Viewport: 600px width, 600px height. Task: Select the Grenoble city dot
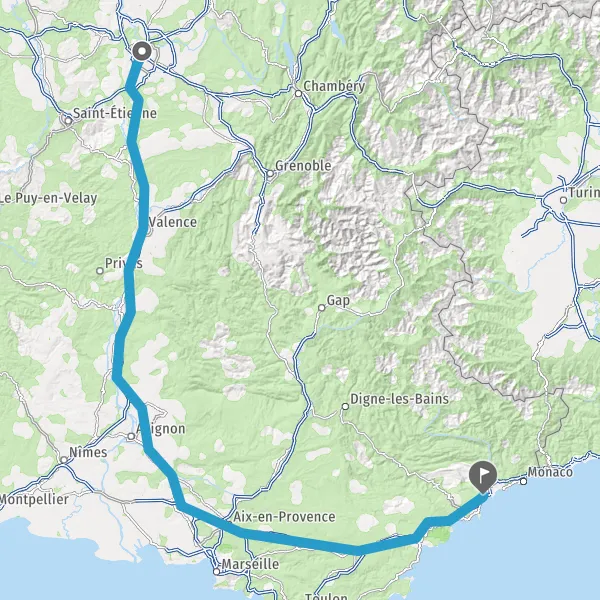click(270, 174)
